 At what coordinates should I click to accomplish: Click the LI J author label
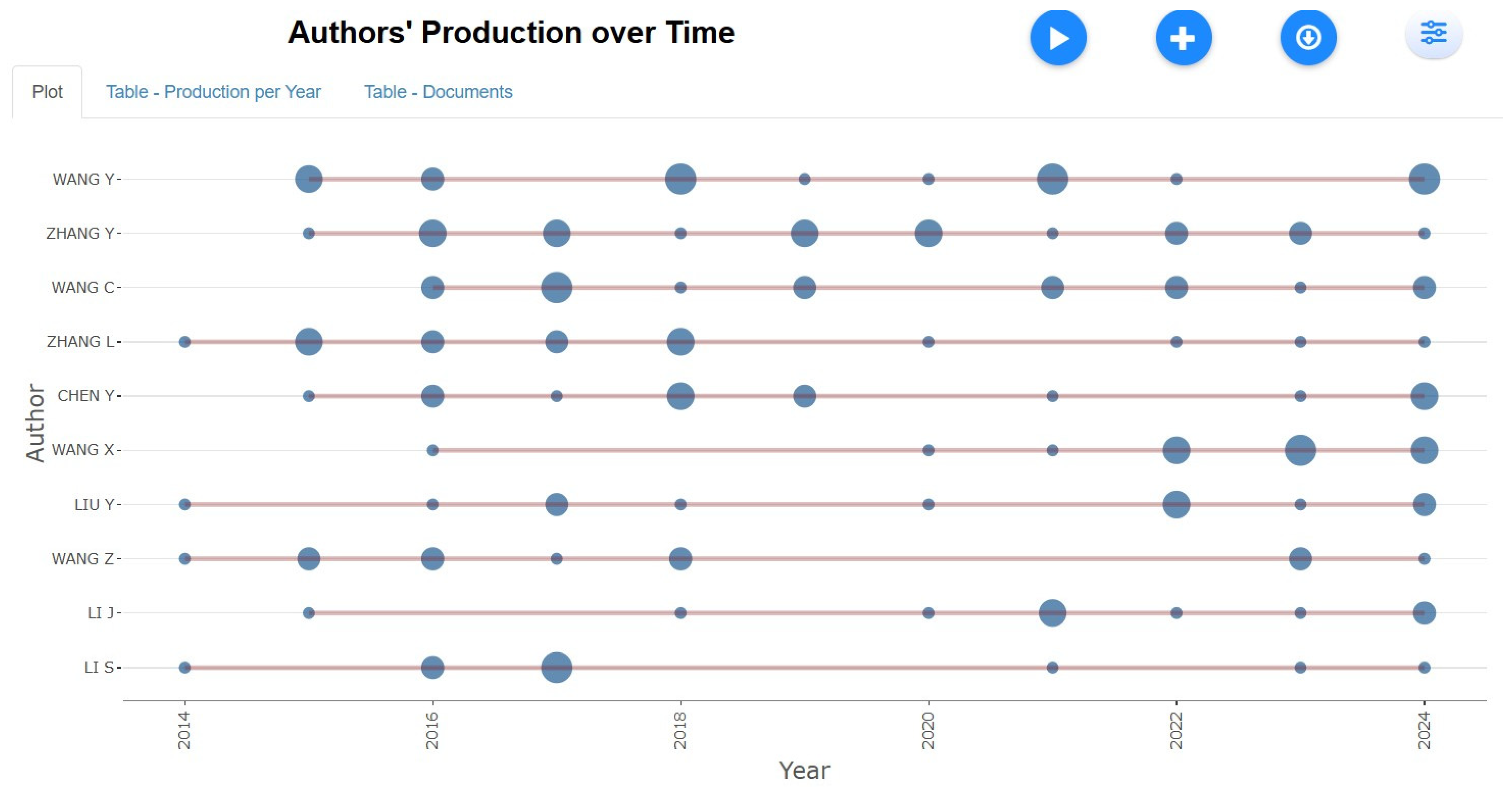coord(101,613)
